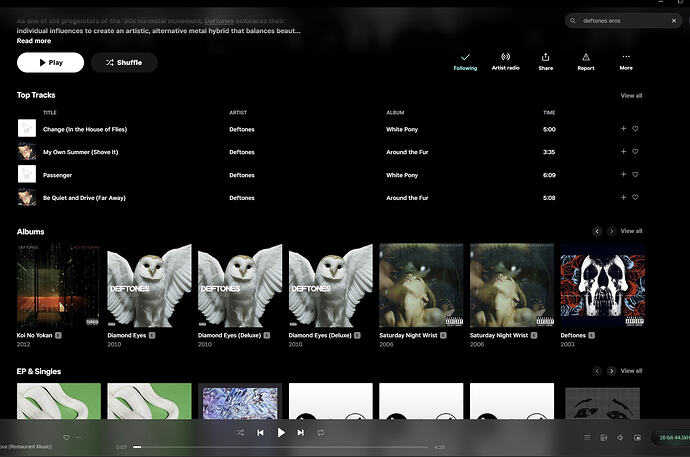Add My Own Summer to playlist
The image size is (690, 457).
(623, 151)
